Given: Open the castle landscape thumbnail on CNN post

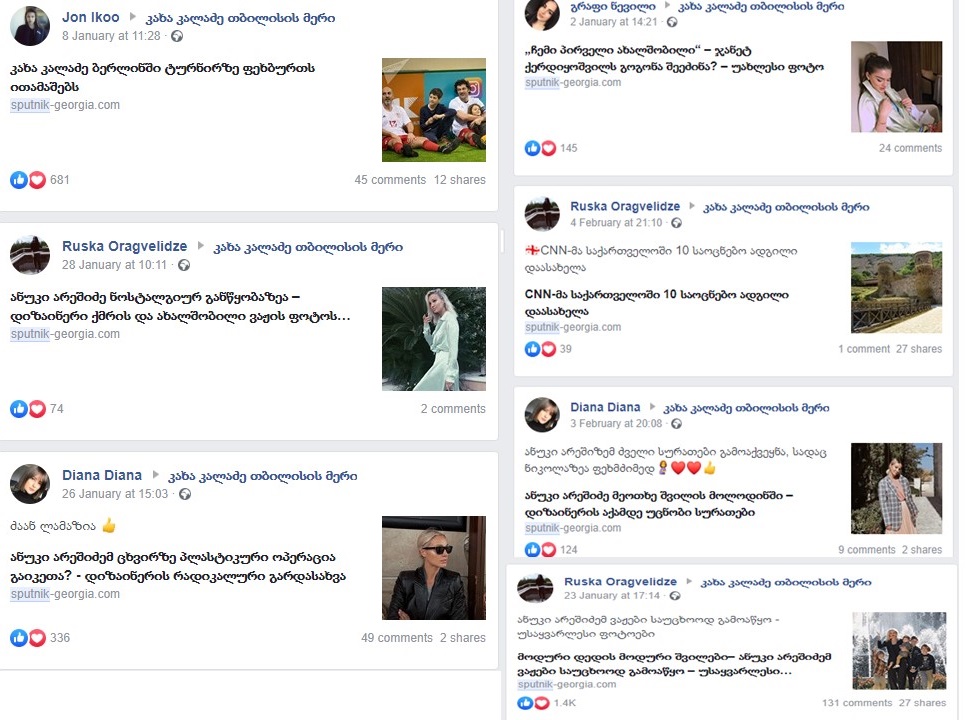Looking at the screenshot, I should pos(896,288).
